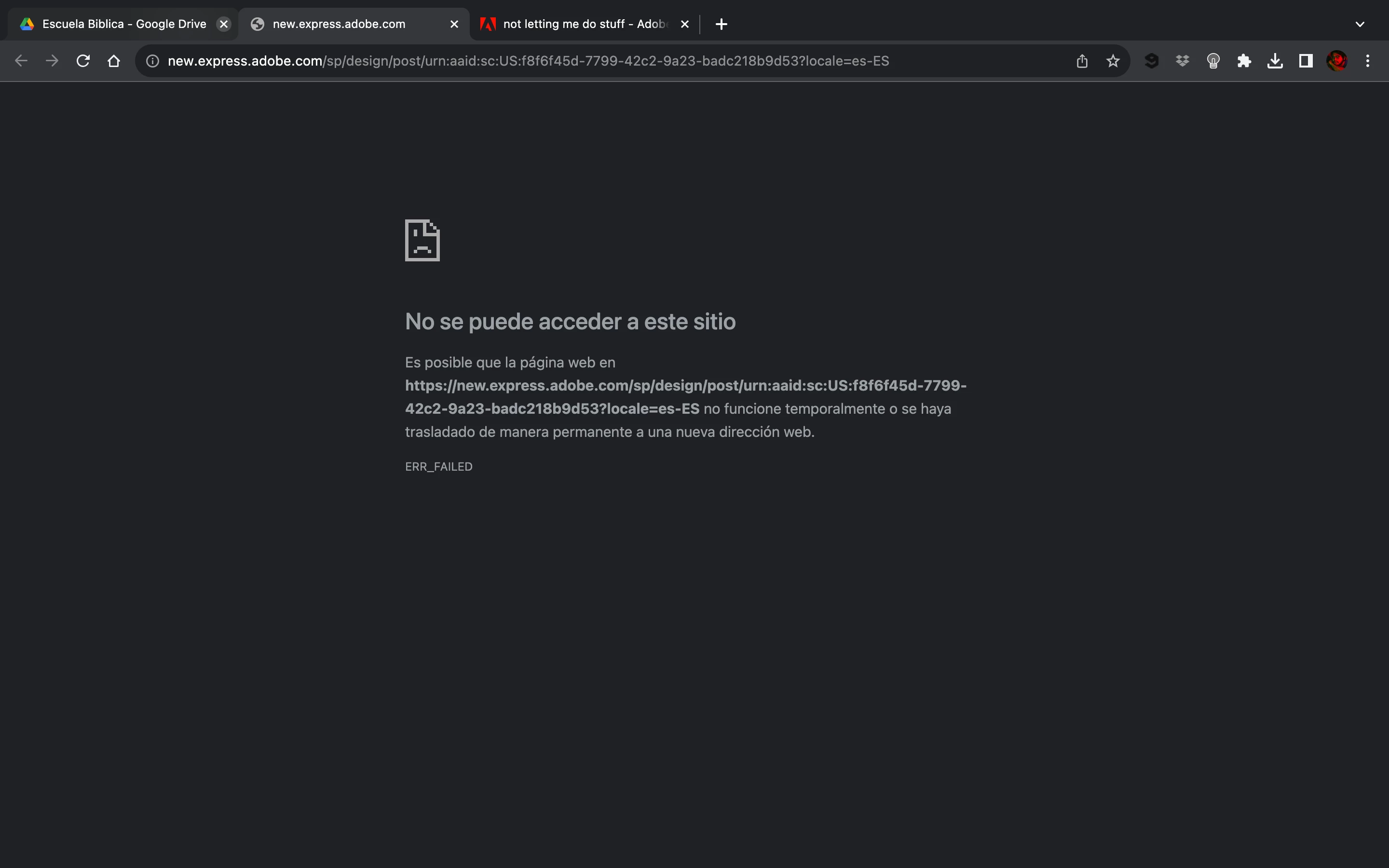Switch to Escuela Biblica Google Drive tab

123,24
